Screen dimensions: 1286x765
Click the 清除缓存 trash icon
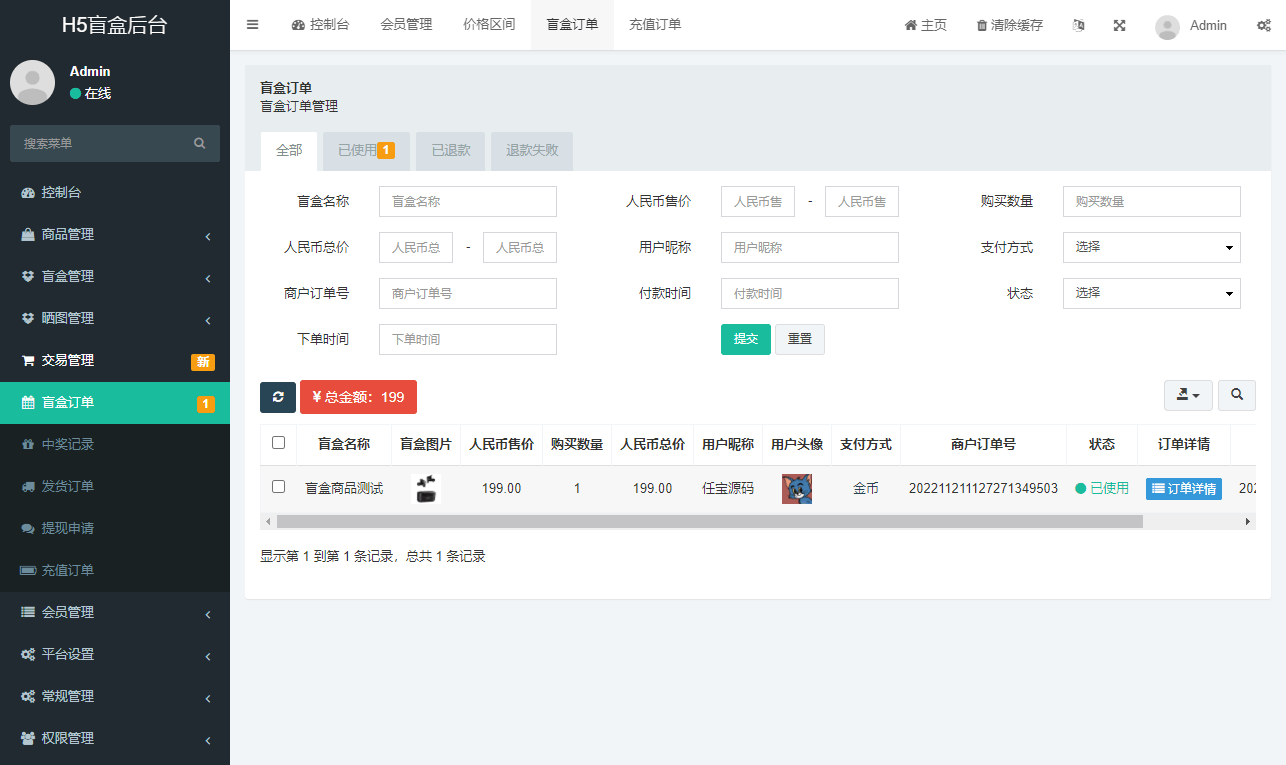click(982, 26)
